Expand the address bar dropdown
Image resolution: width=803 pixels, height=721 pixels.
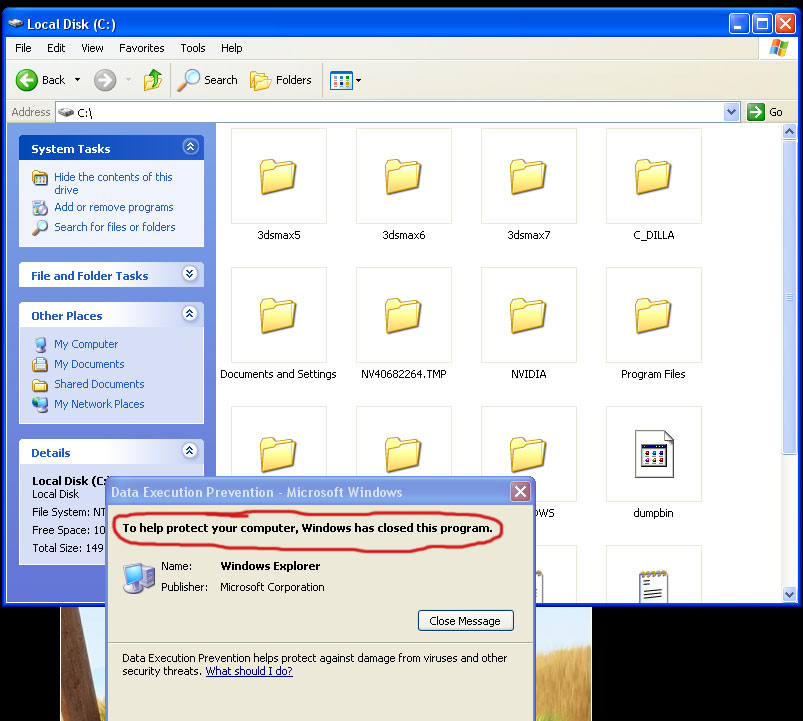tap(731, 112)
